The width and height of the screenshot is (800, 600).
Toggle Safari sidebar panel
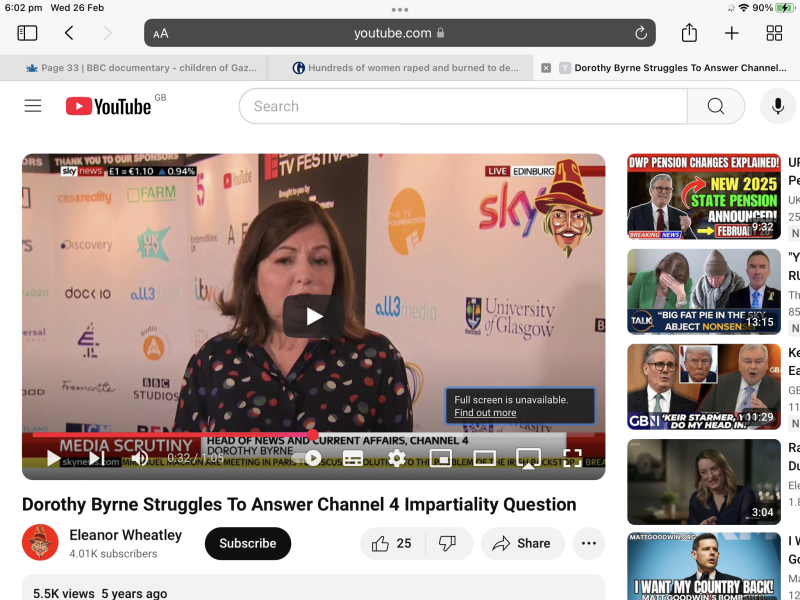pyautogui.click(x=27, y=33)
